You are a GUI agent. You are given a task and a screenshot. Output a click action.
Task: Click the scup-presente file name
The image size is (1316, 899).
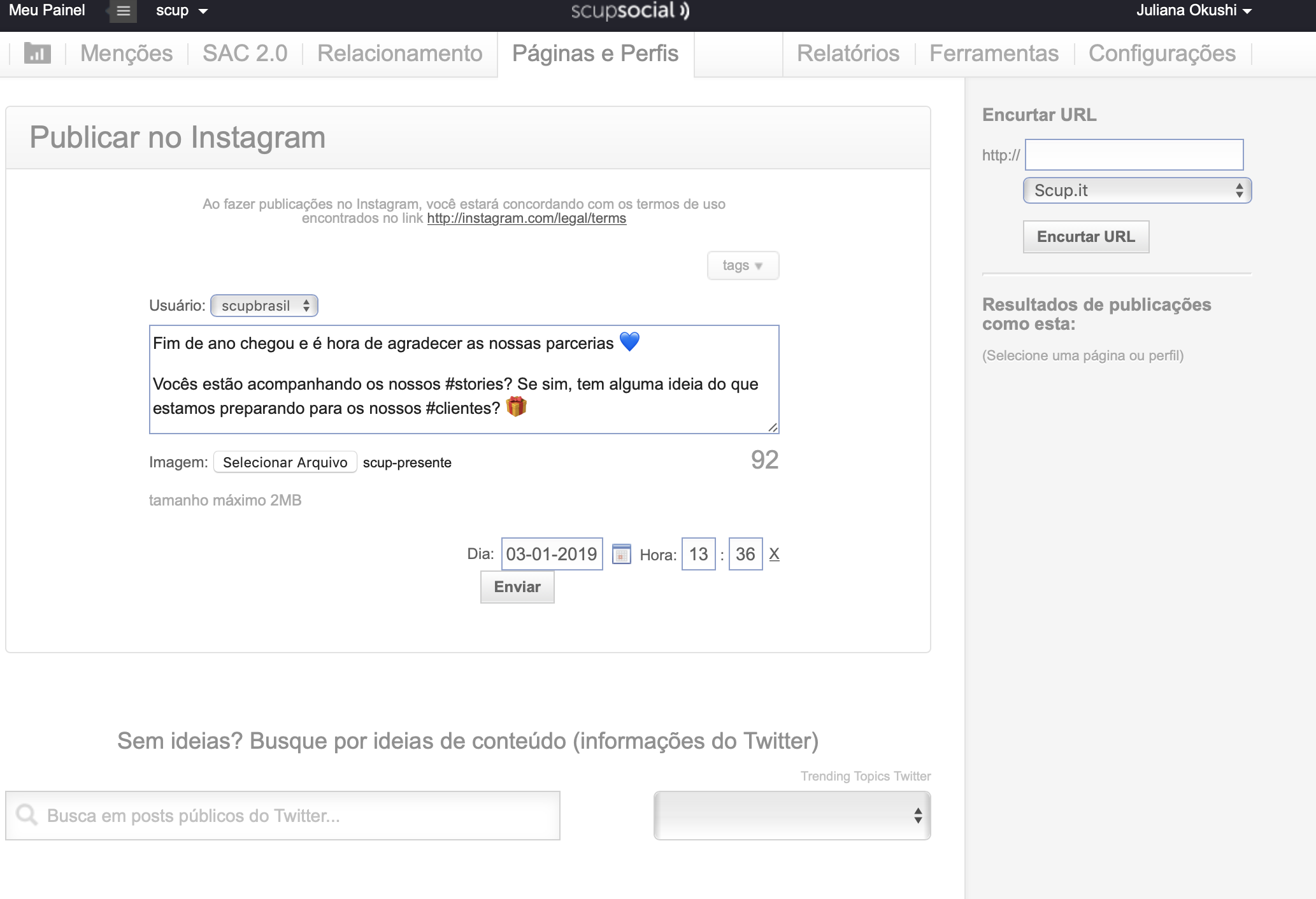(407, 463)
